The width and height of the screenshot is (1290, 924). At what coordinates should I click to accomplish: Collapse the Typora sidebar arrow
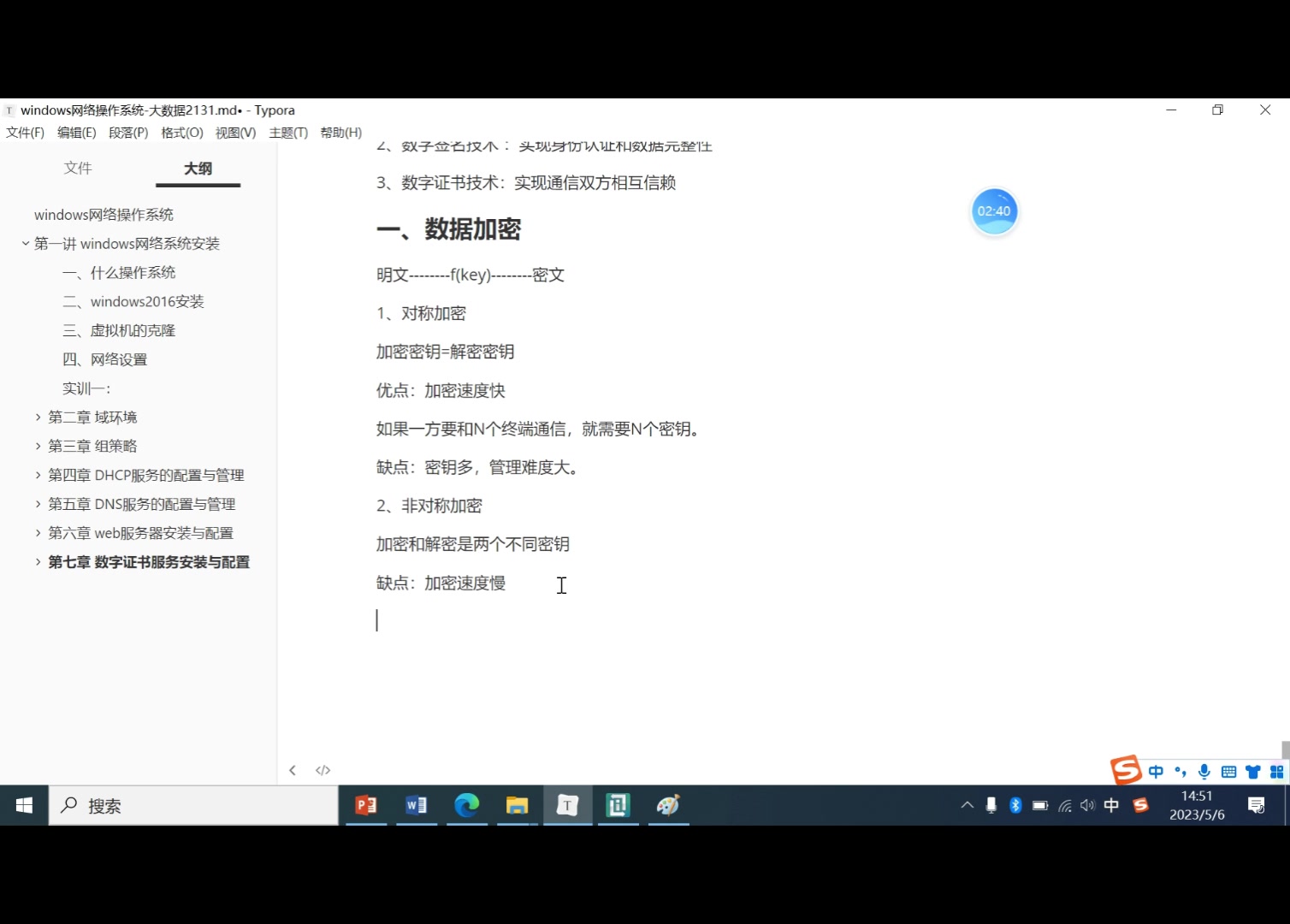[x=293, y=770]
